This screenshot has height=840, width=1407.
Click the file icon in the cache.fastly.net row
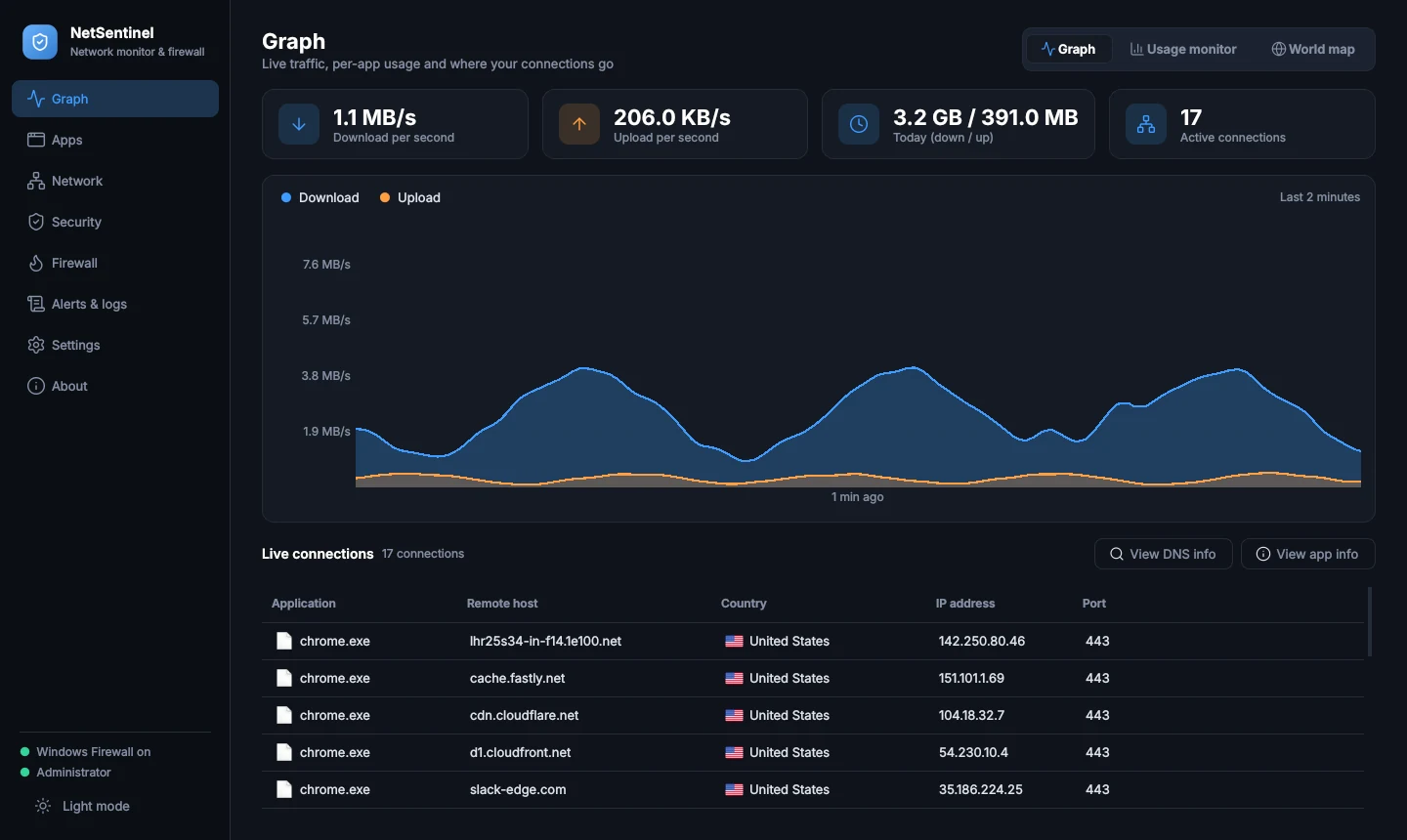(x=284, y=678)
